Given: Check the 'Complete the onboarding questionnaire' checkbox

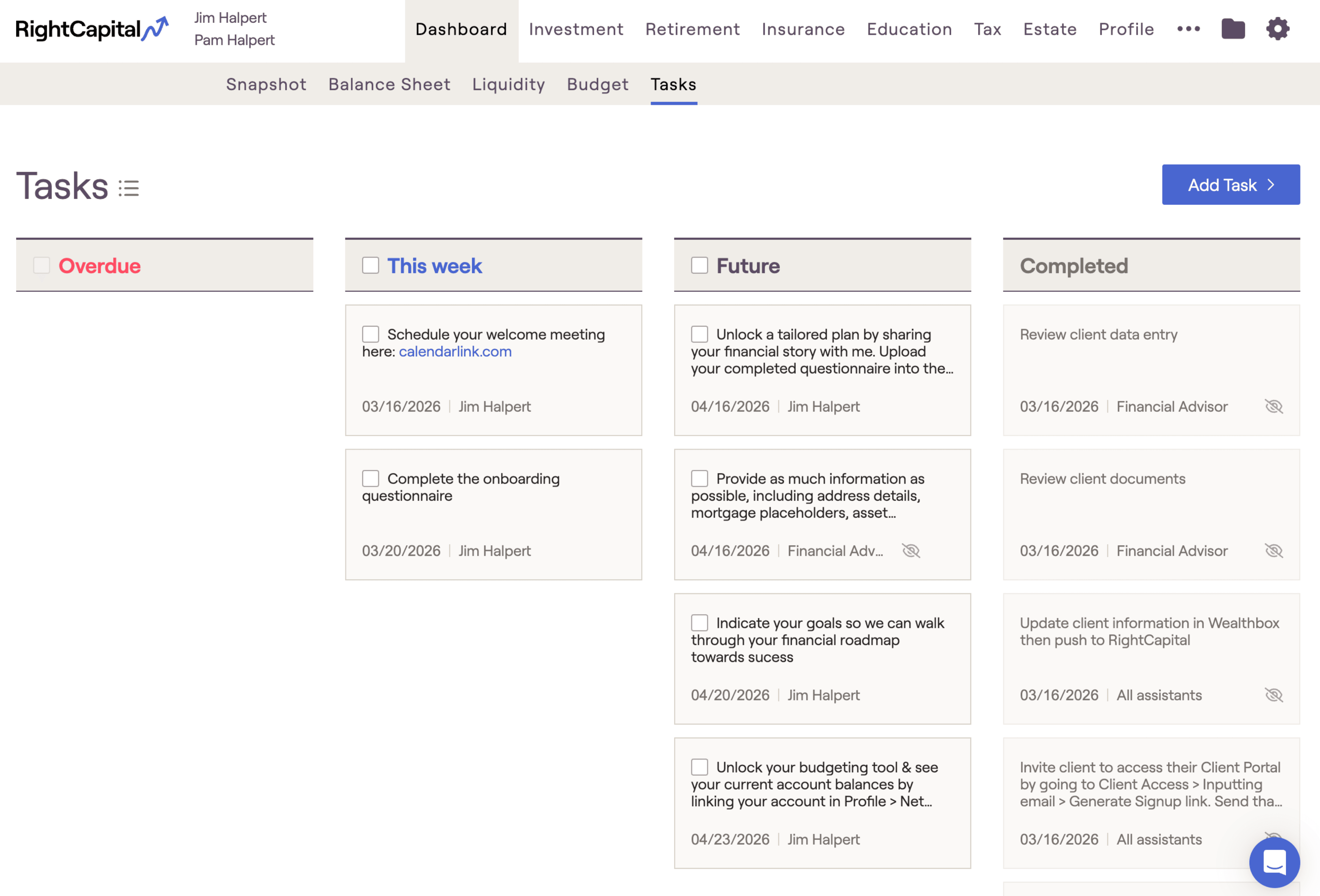Looking at the screenshot, I should click(370, 478).
